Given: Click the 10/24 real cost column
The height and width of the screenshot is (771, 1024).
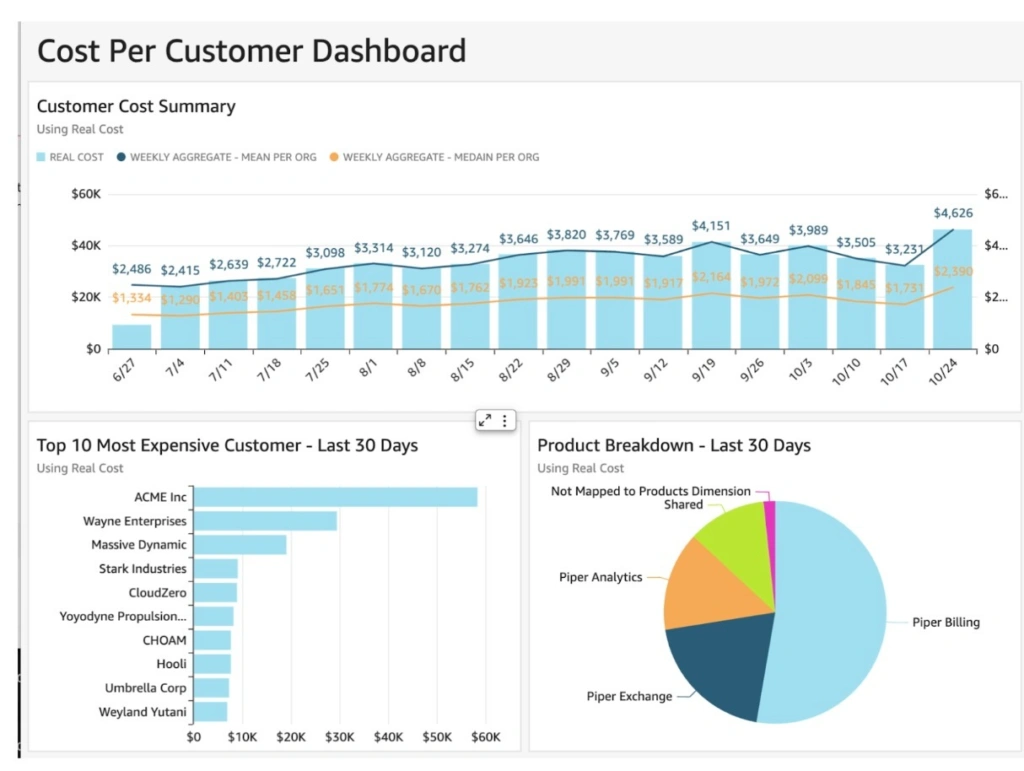Looking at the screenshot, I should (x=952, y=290).
